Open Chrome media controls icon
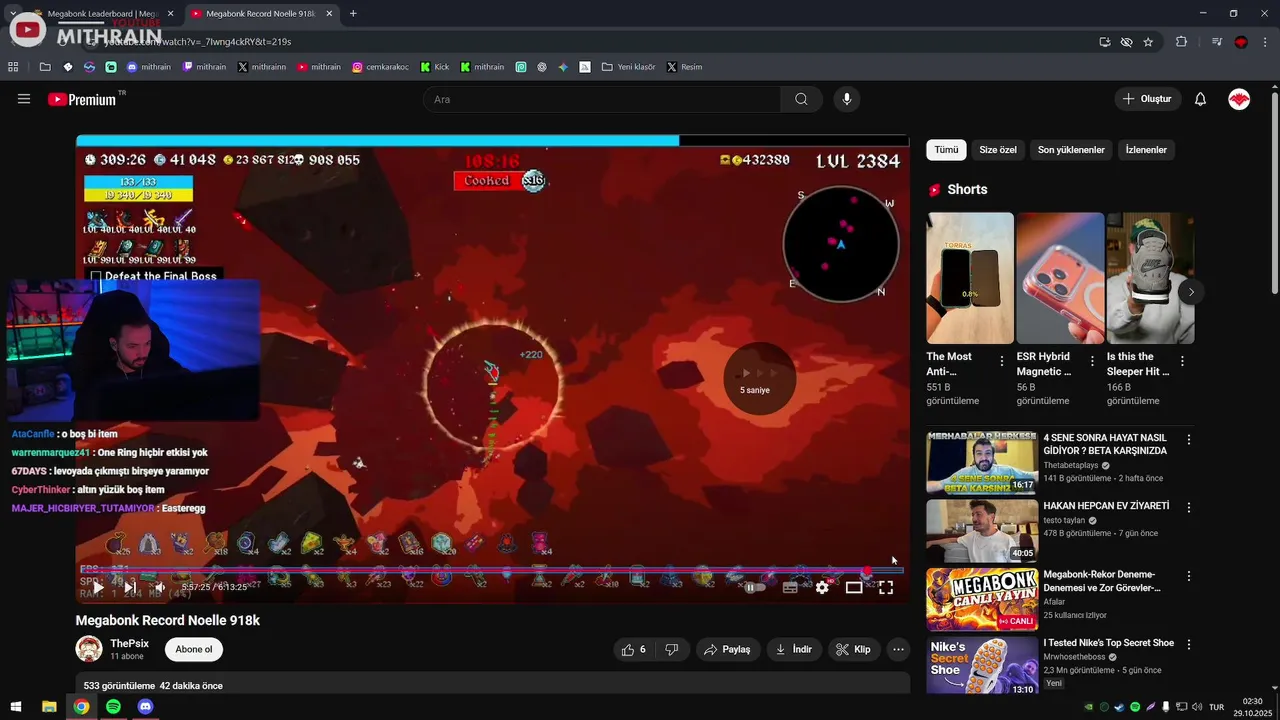This screenshot has width=1280, height=720. point(1217,42)
